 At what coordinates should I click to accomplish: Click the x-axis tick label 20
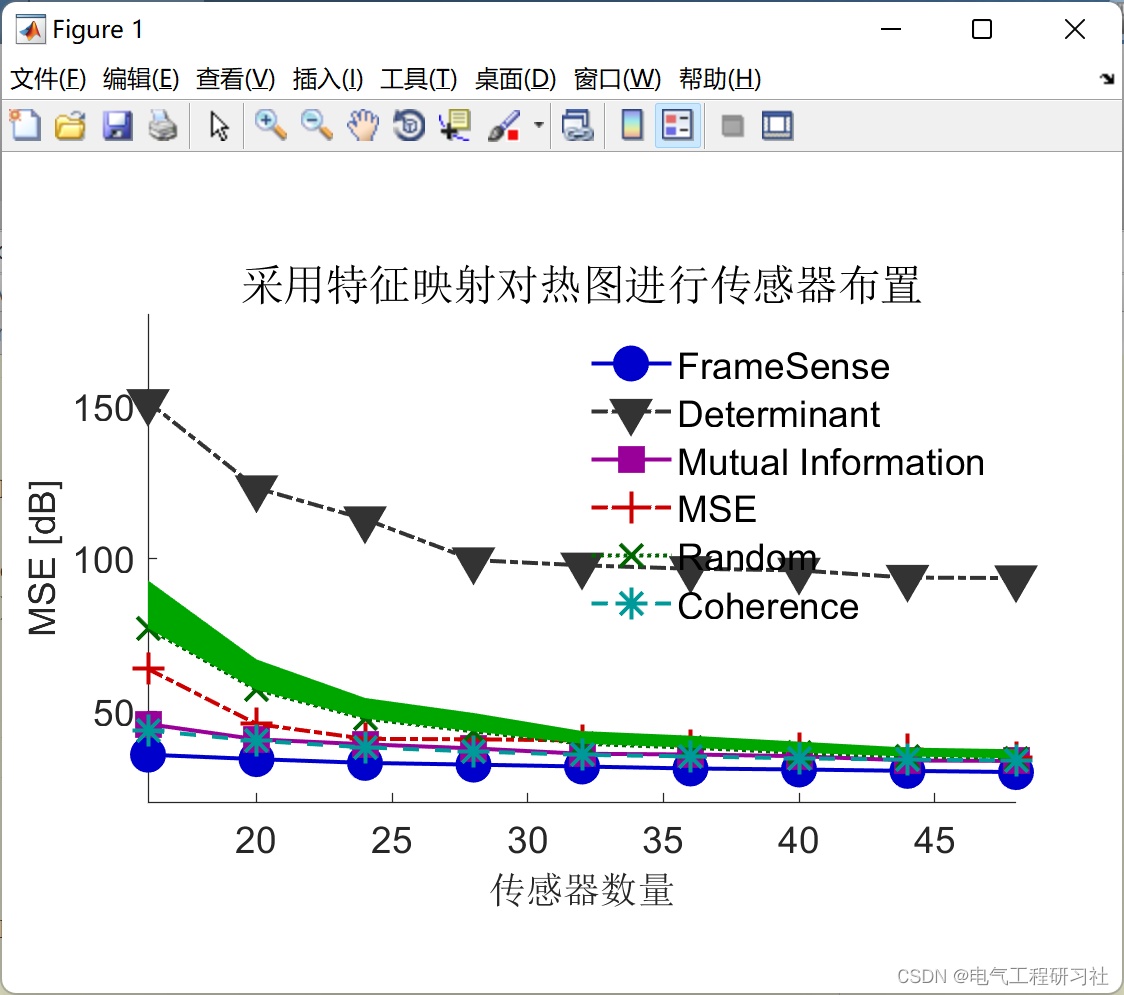255,840
